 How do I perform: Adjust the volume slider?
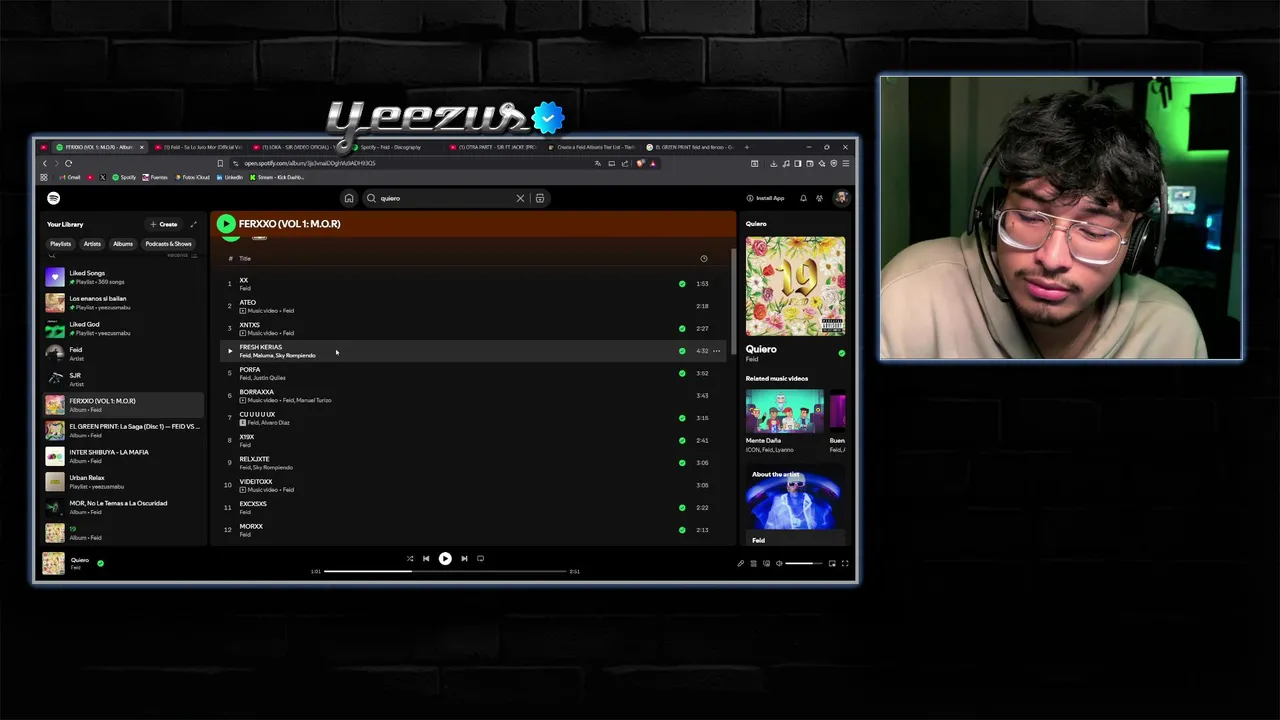[804, 564]
